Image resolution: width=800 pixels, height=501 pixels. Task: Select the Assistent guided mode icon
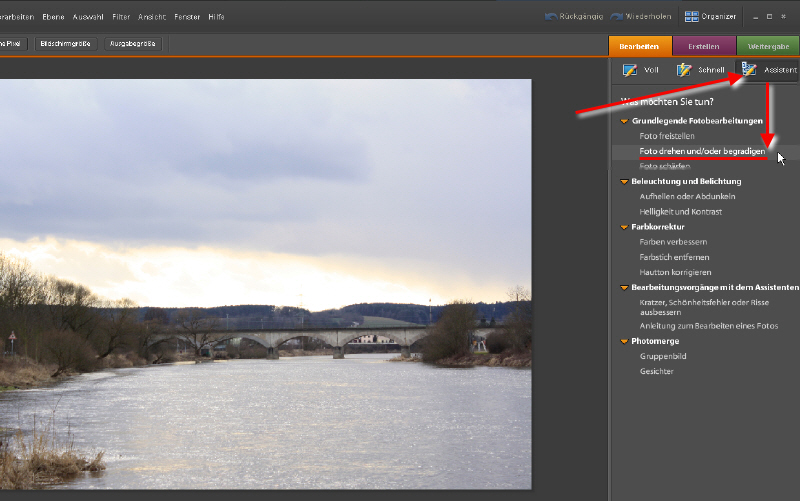click(749, 69)
